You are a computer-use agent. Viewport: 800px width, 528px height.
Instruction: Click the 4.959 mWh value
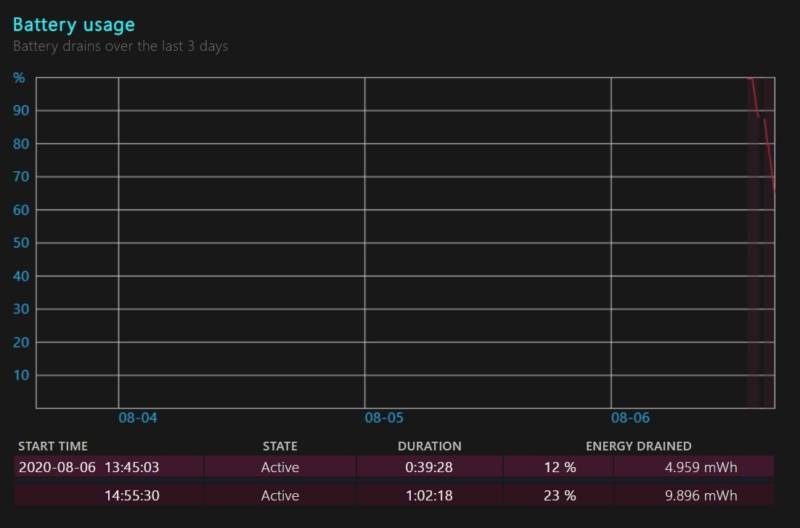tap(704, 467)
